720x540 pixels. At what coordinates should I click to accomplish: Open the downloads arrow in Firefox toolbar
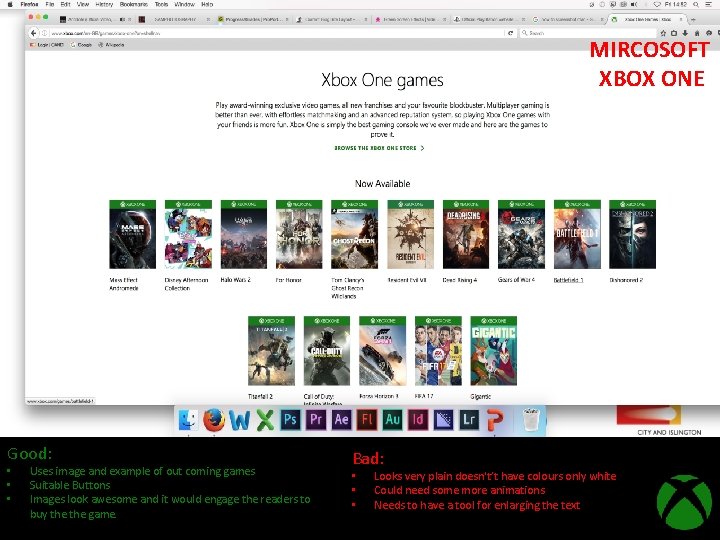685,33
